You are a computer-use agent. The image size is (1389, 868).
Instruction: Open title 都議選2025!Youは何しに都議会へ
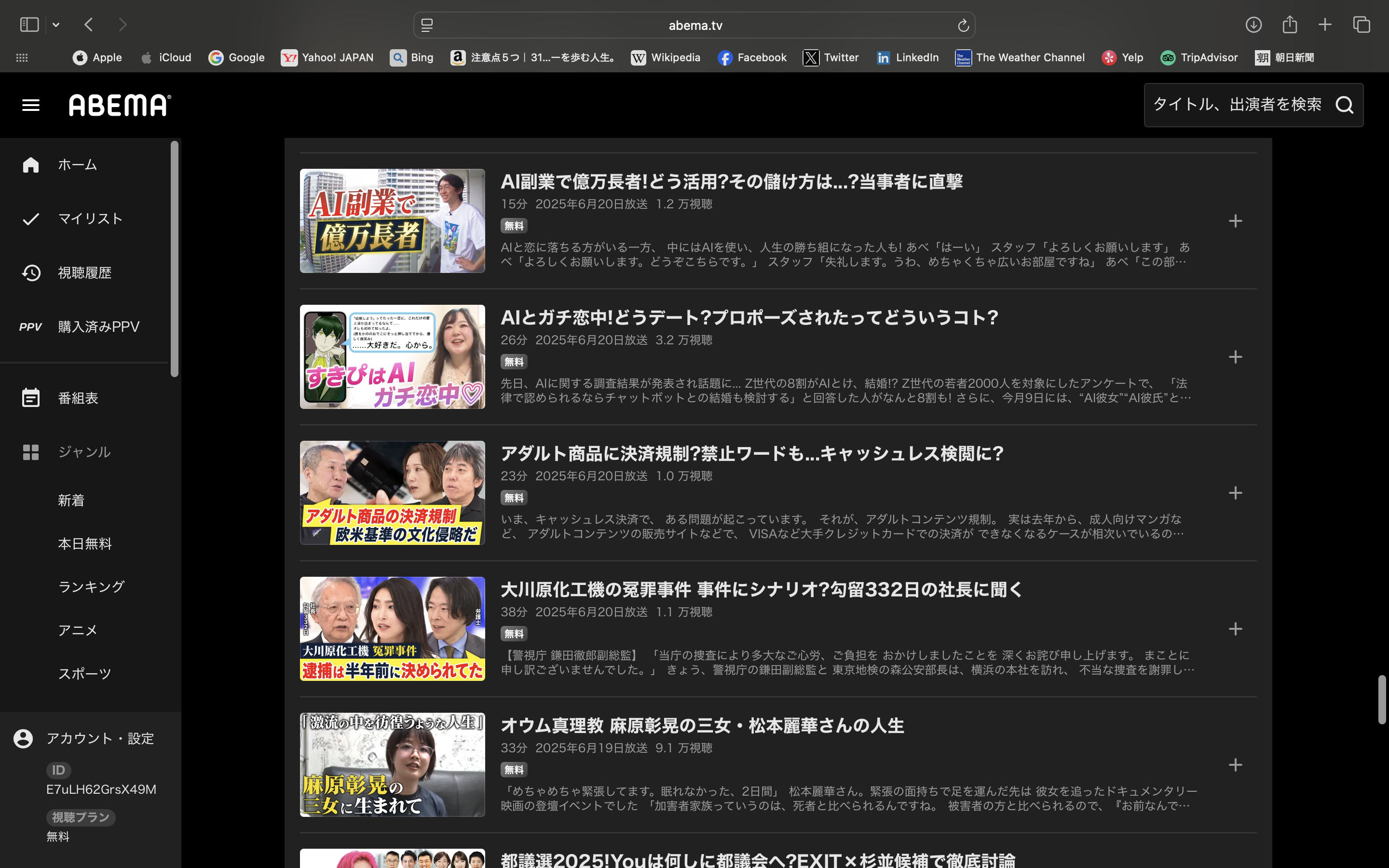point(758,860)
